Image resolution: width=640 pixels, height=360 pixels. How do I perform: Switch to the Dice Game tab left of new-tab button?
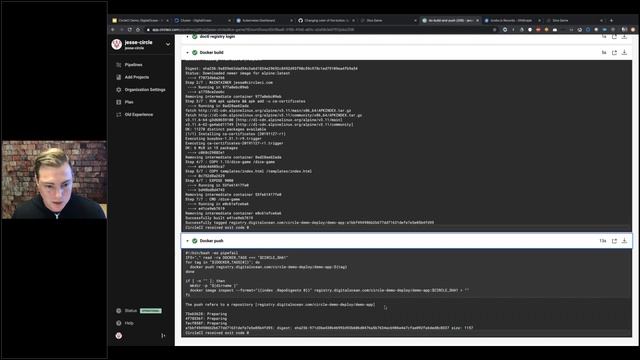tap(574, 20)
